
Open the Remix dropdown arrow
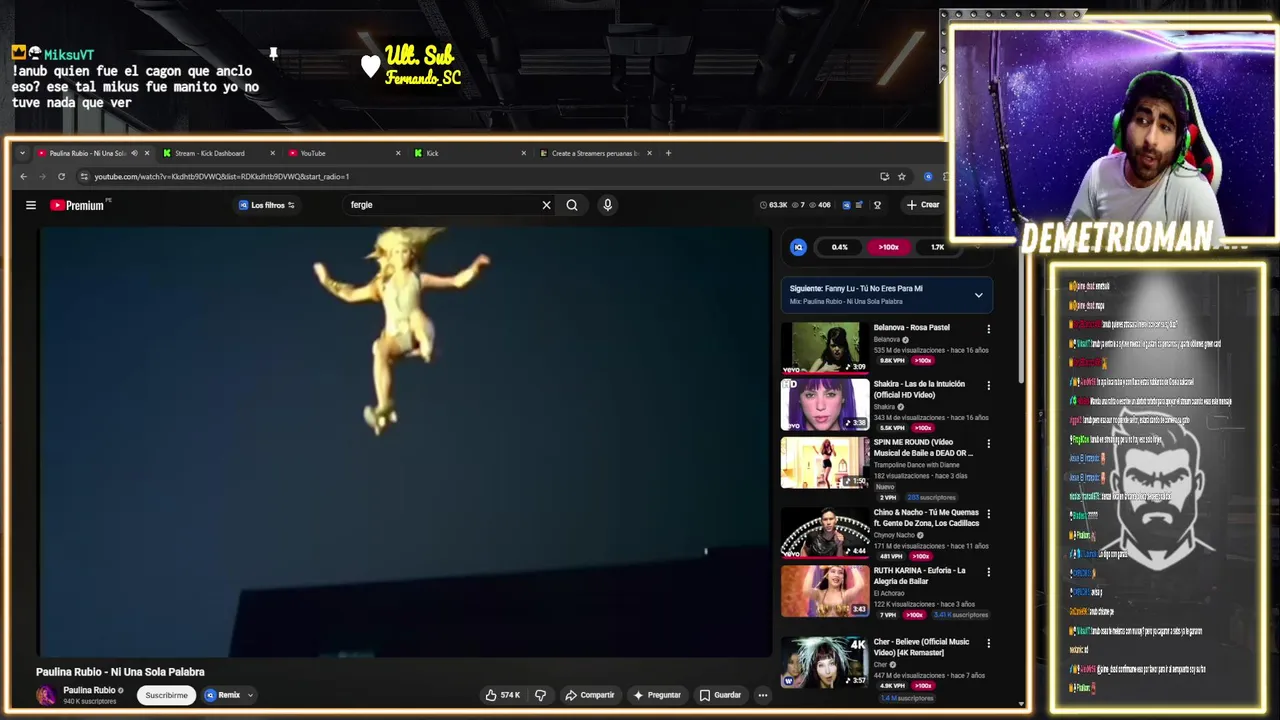click(x=250, y=695)
